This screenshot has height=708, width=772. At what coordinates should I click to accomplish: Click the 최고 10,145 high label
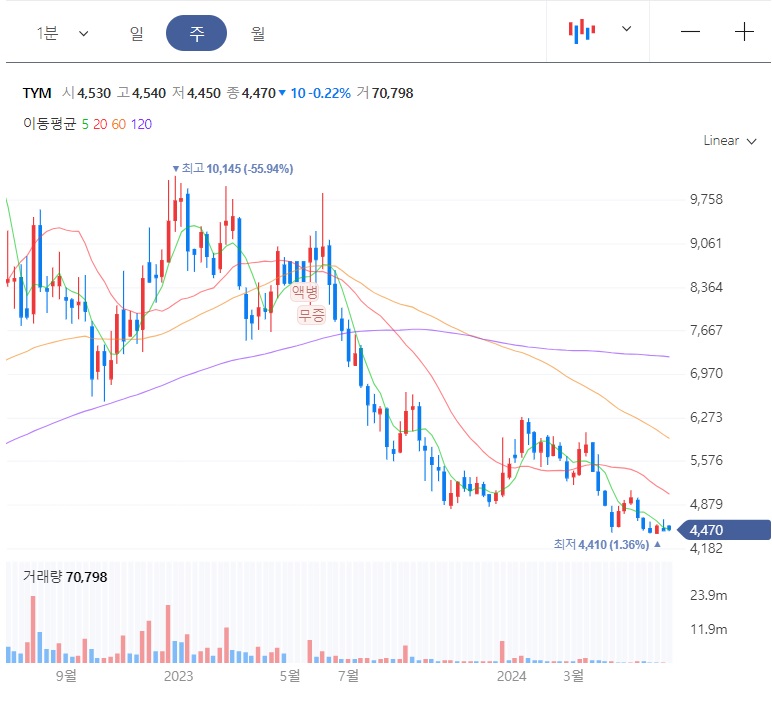[233, 169]
